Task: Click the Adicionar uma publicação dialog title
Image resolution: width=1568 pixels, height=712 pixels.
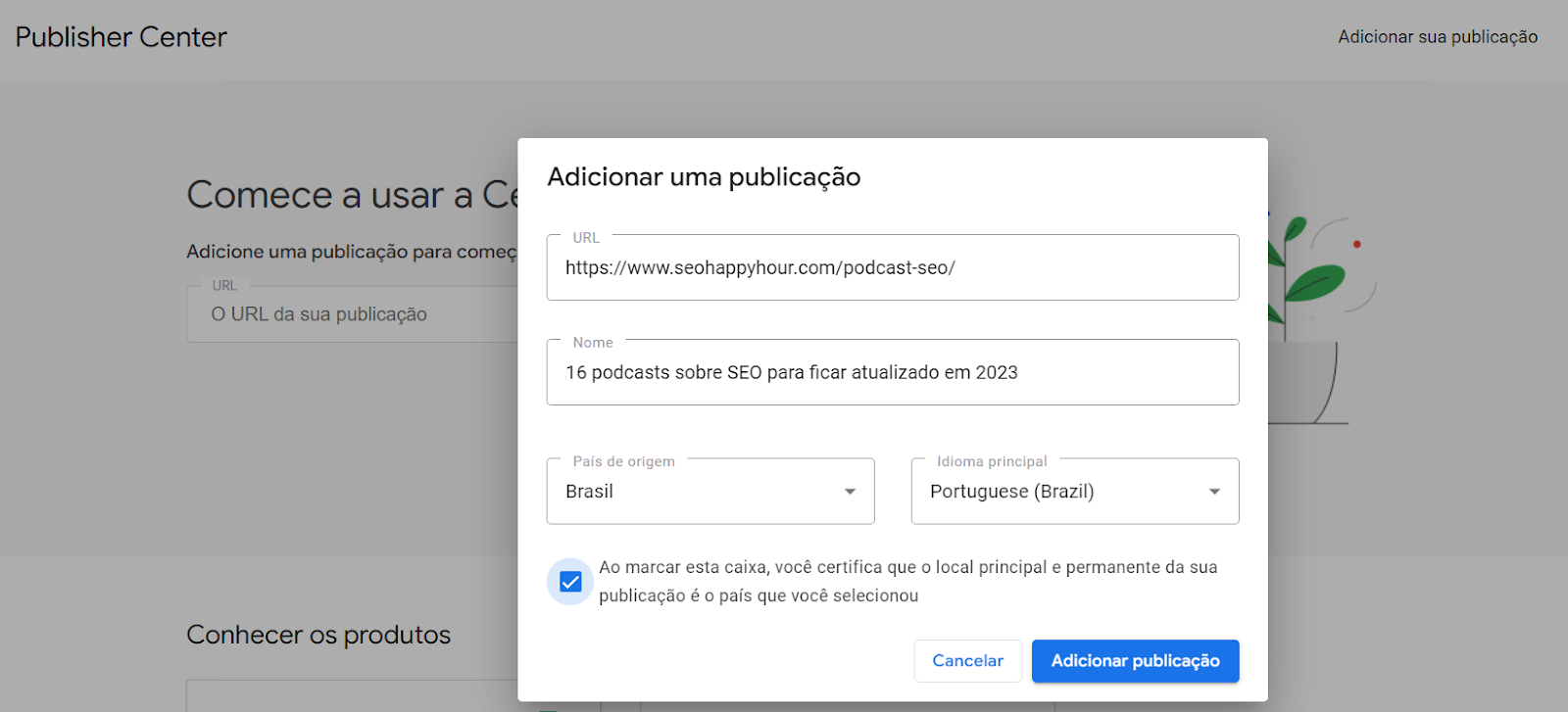Action: [x=704, y=177]
